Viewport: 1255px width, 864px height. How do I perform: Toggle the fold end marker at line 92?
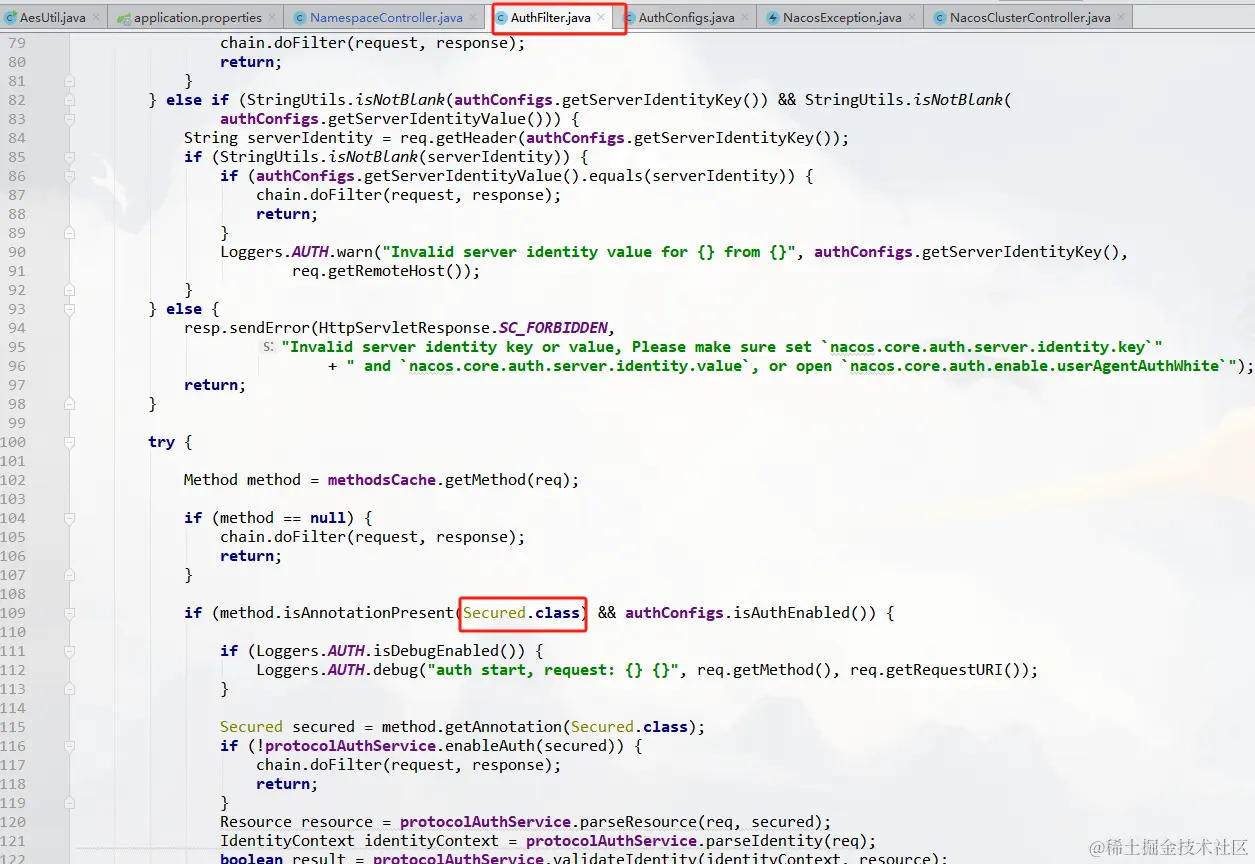click(x=69, y=290)
